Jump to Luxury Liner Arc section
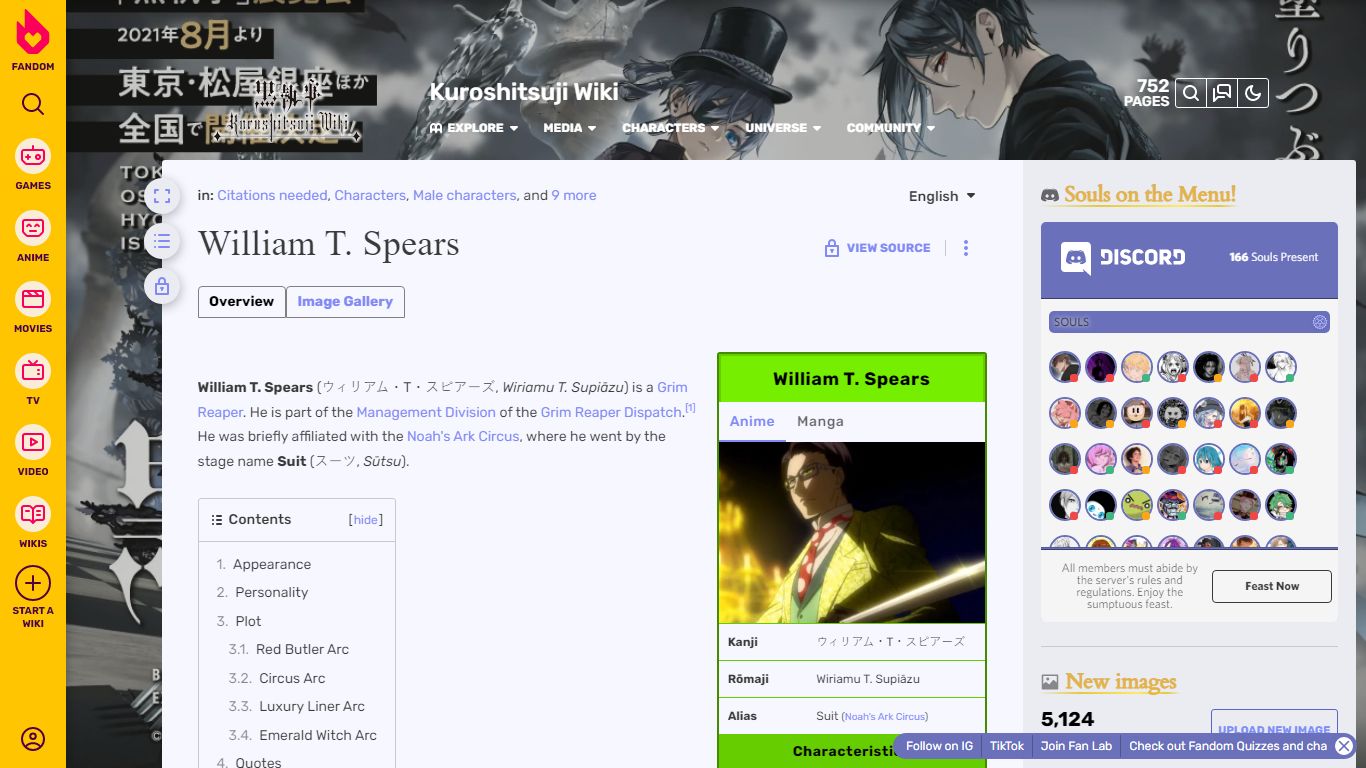 point(311,706)
